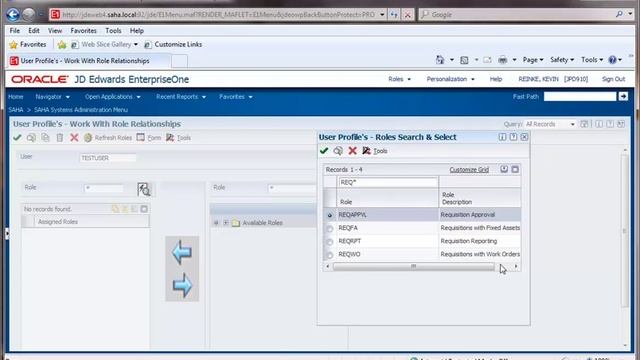Click Find magnifier in Roles Search dialog

(338, 151)
